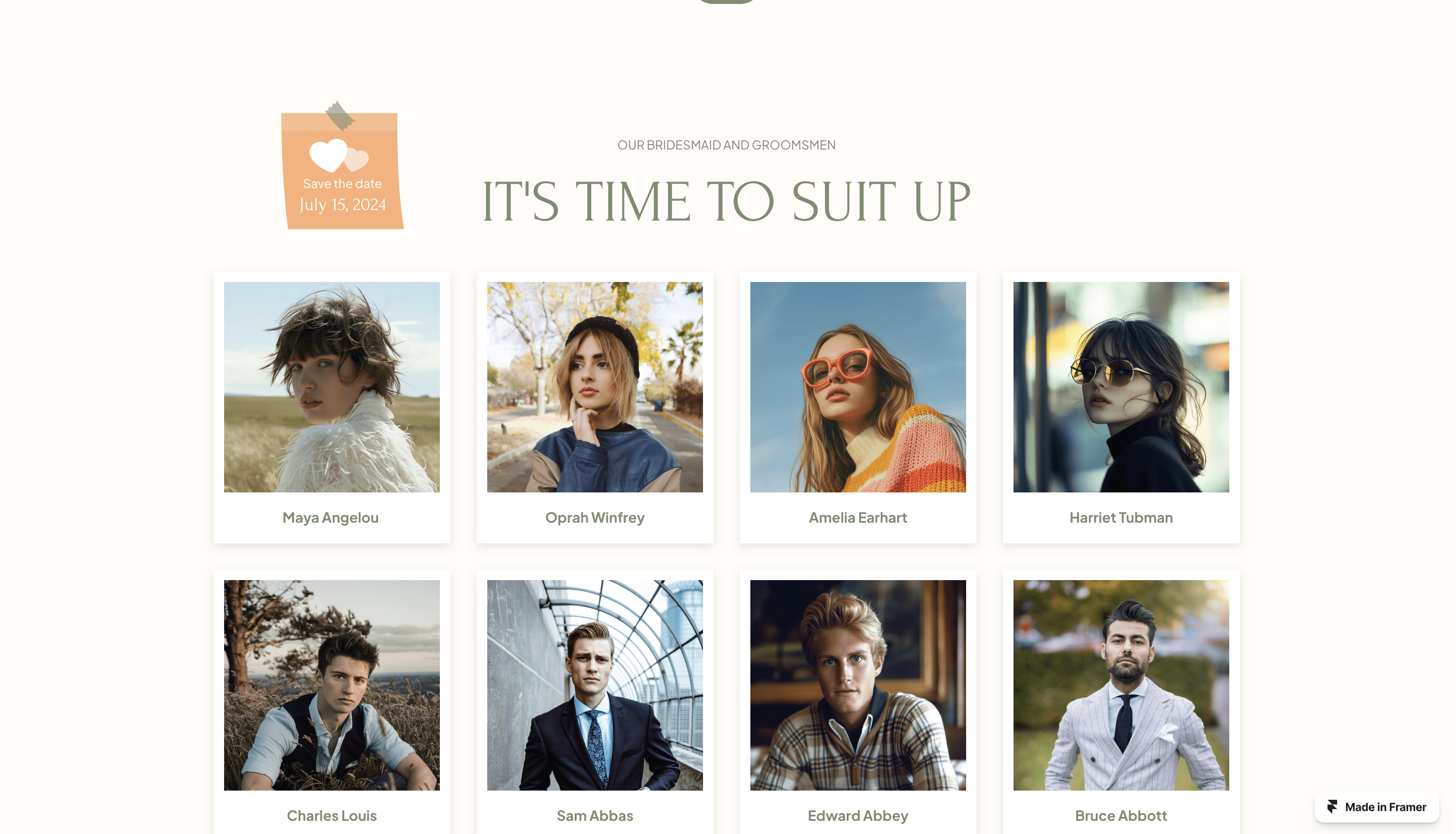Open Amelia Earhart's photo with red sunglasses
The height and width of the screenshot is (834, 1456).
click(x=858, y=387)
